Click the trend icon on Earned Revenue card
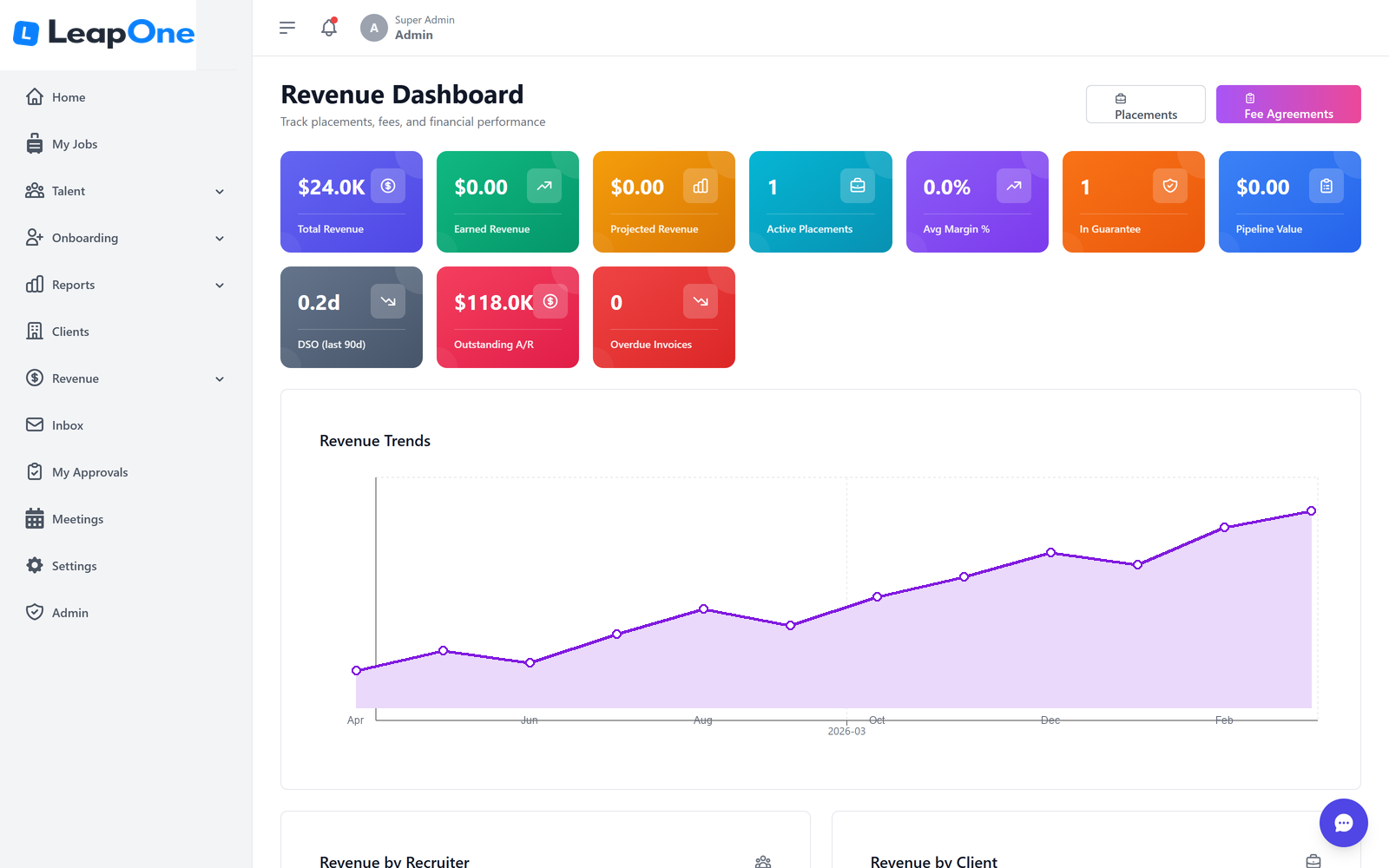The height and width of the screenshot is (868, 1389). click(544, 186)
